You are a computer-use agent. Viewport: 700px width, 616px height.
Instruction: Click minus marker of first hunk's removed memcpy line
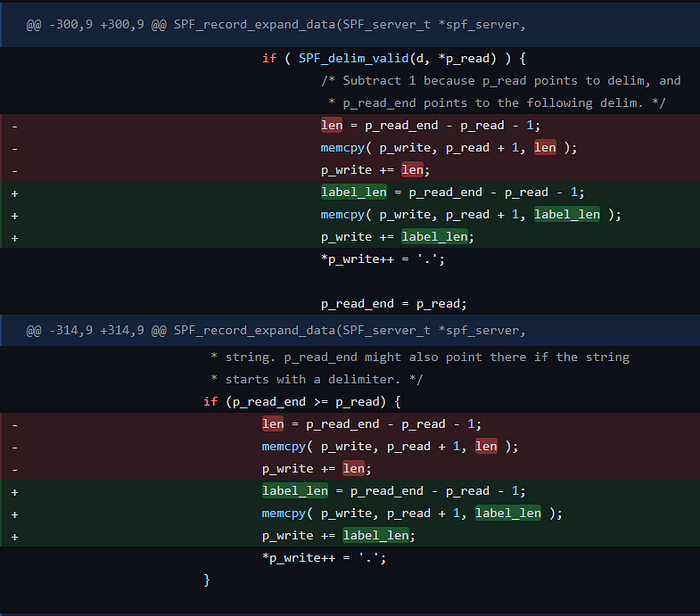click(14, 147)
